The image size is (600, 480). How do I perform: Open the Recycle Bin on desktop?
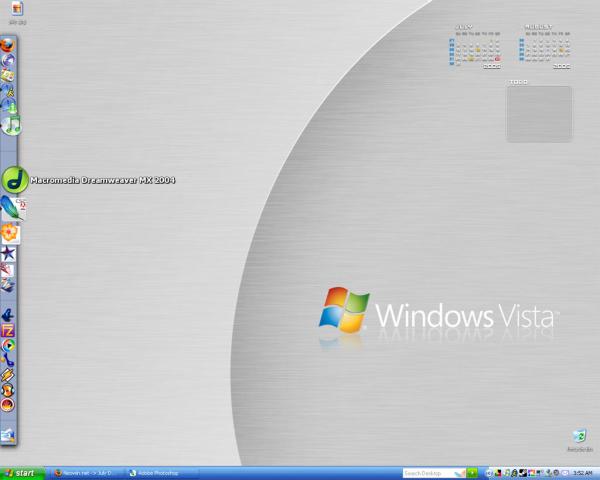pos(580,440)
